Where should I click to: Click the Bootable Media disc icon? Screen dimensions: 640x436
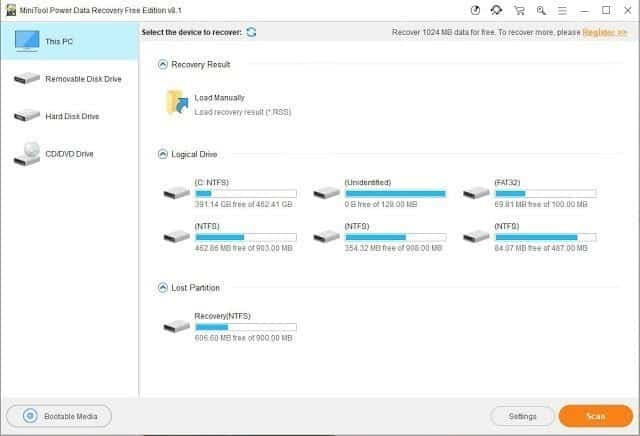(30, 416)
